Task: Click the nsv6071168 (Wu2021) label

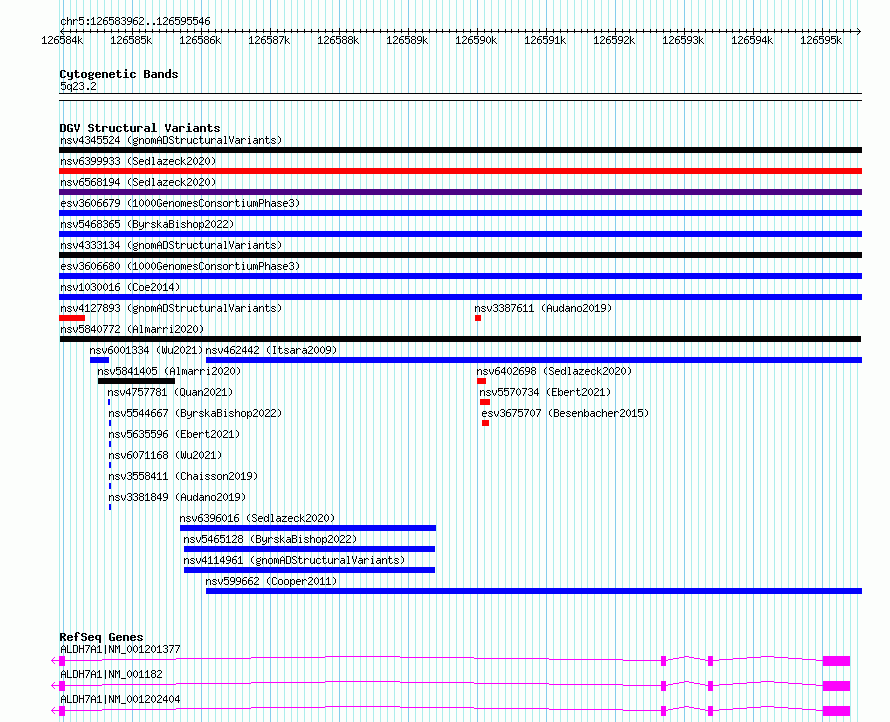Action: (x=165, y=455)
